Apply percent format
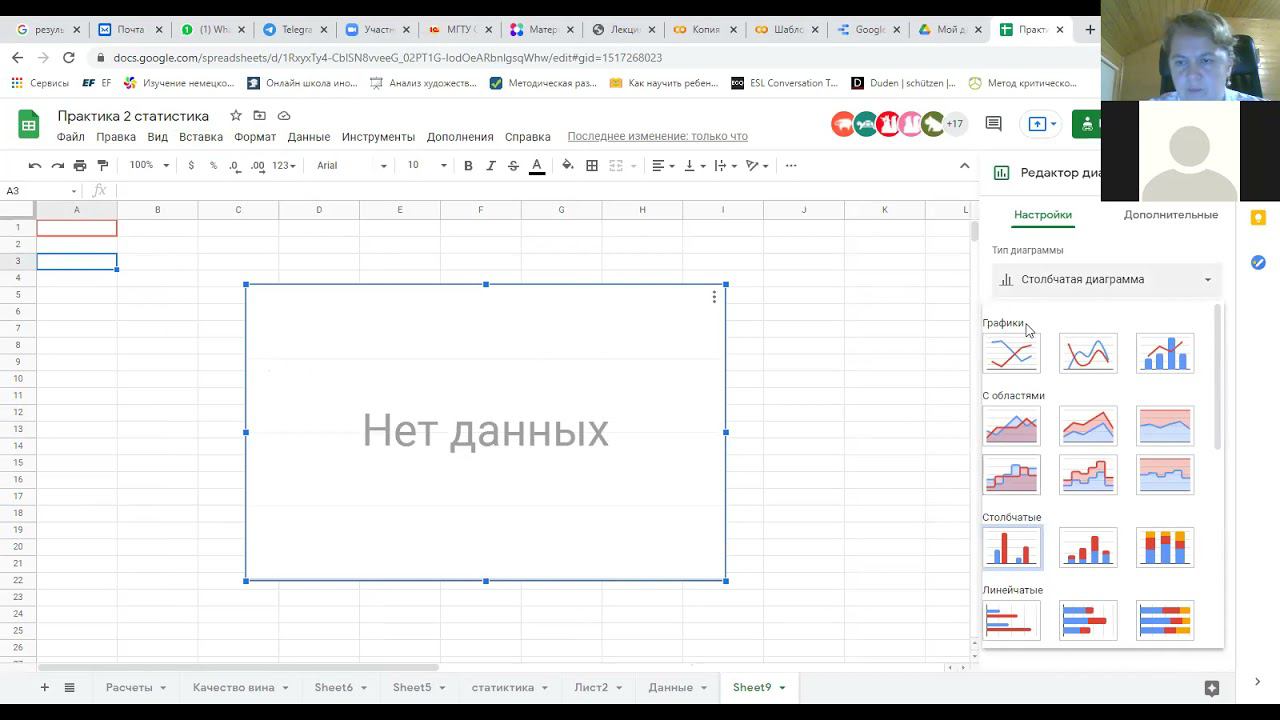1280x720 pixels. point(213,165)
